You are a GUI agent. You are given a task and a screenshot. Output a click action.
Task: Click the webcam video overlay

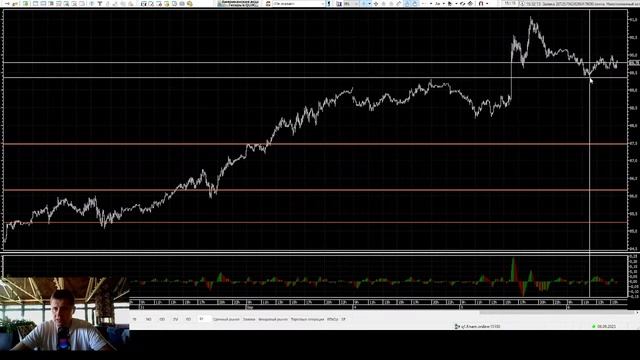tap(64, 314)
